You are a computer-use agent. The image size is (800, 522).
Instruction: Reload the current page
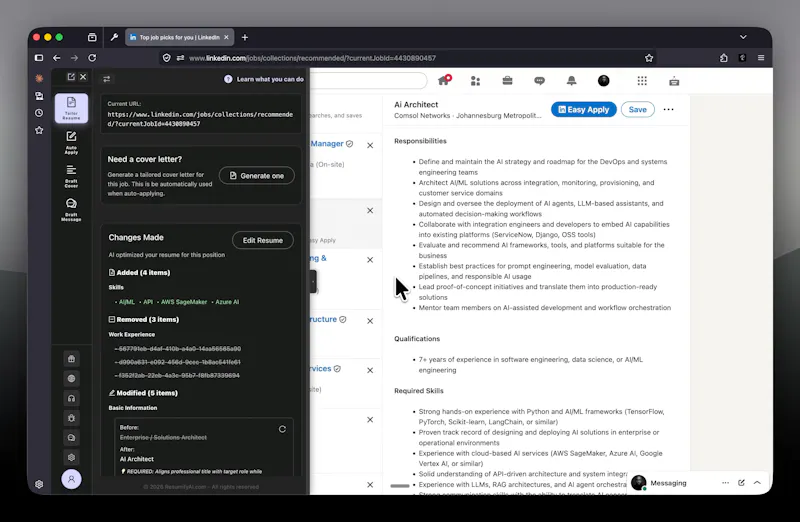click(x=92, y=58)
